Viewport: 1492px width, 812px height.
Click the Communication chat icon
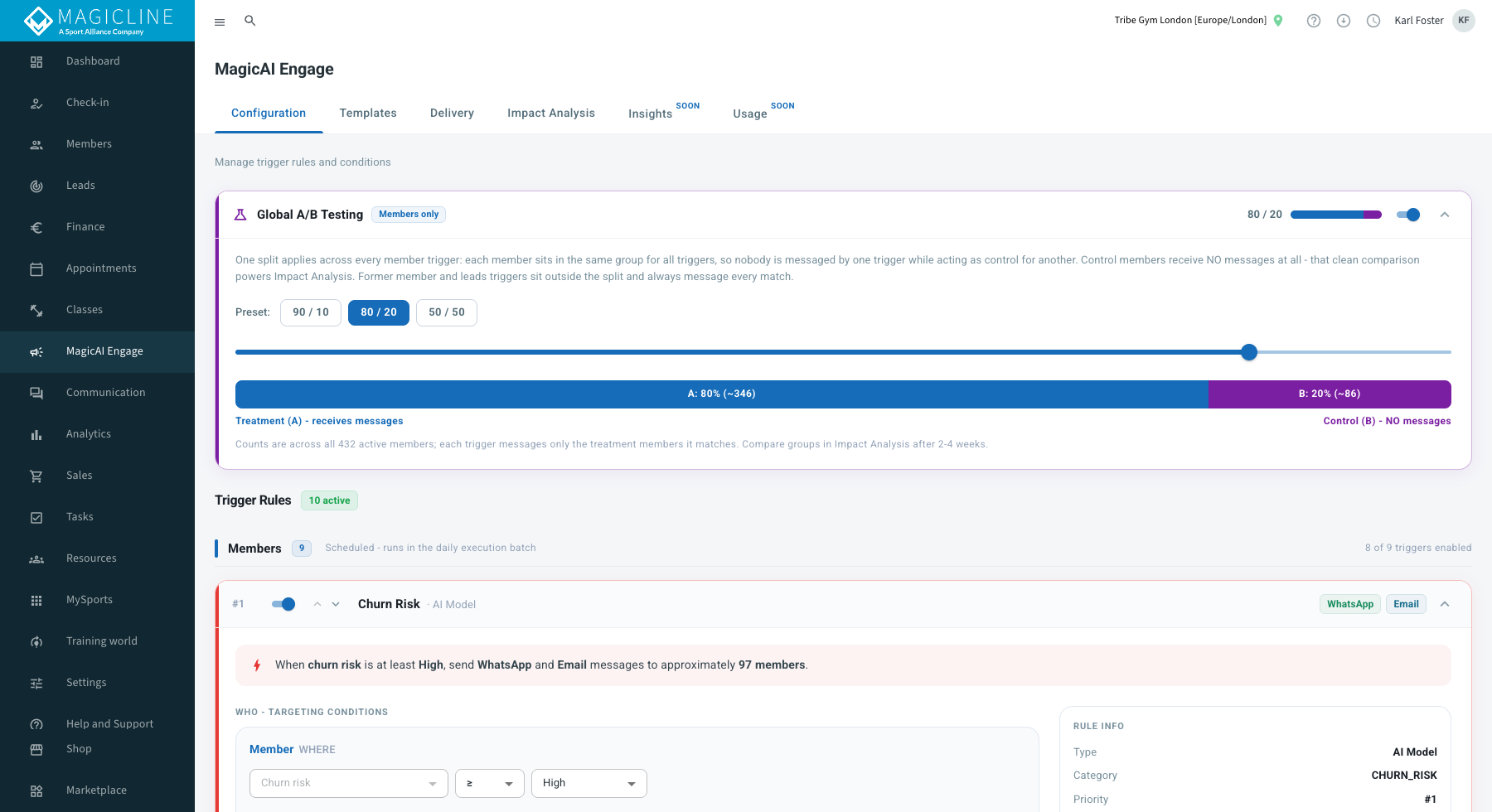point(36,393)
